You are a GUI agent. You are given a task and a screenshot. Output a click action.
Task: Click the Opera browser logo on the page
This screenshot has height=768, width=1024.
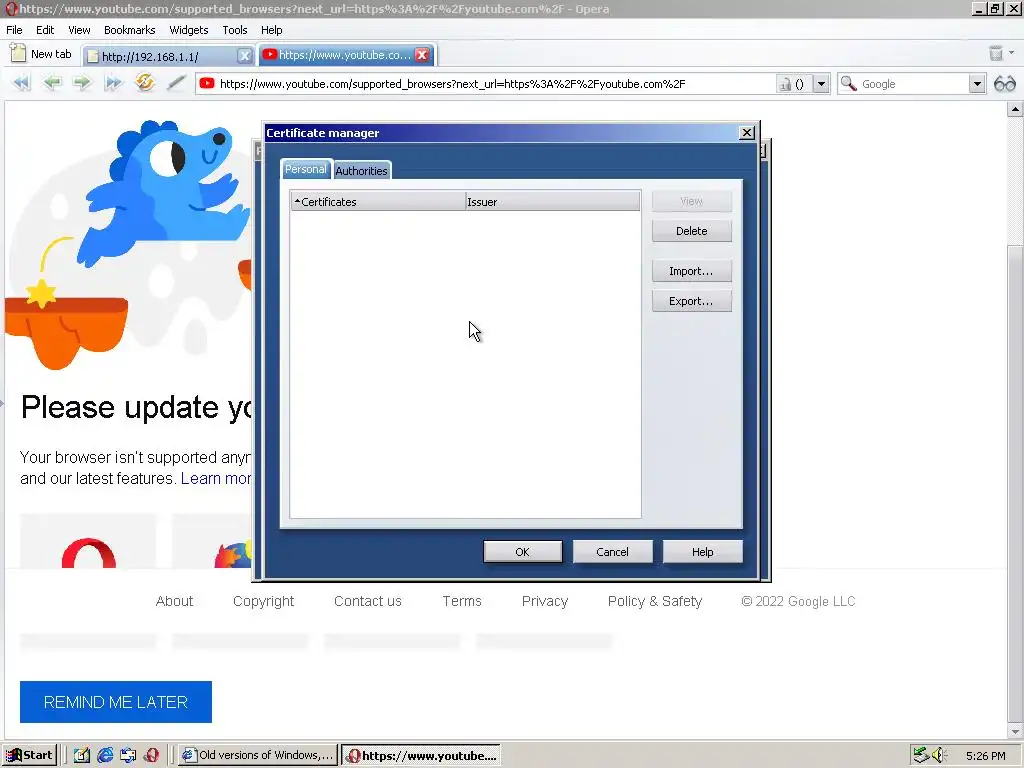pos(89,553)
